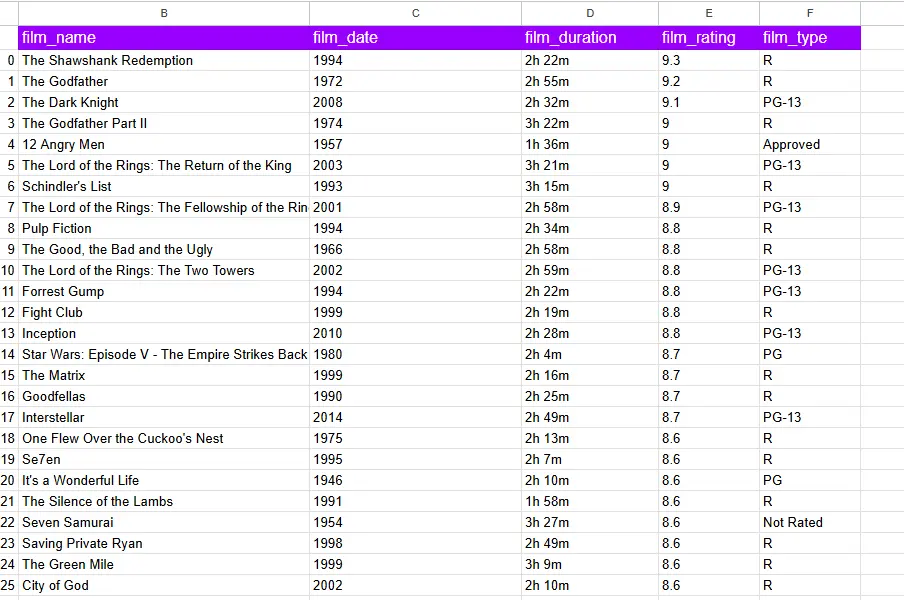Click the column D header
The width and height of the screenshot is (904, 600).
590,13
